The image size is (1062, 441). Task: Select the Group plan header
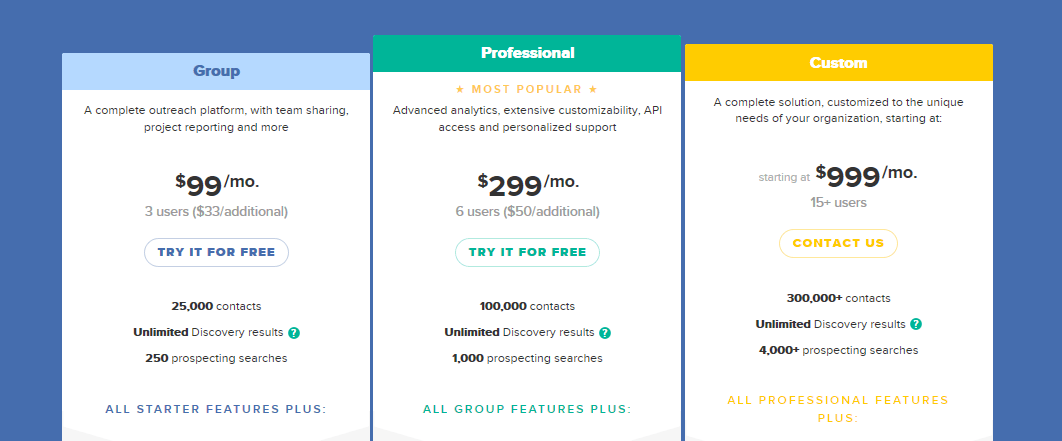(216, 71)
